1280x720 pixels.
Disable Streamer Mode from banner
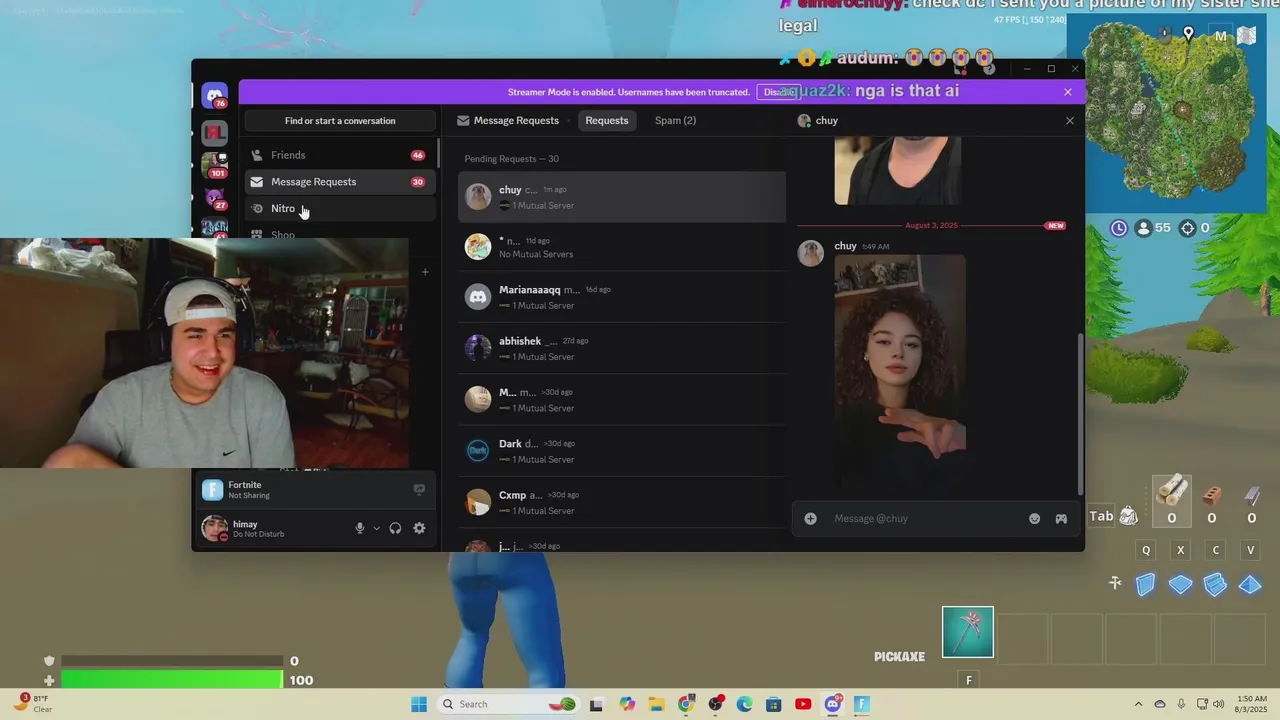click(x=779, y=92)
